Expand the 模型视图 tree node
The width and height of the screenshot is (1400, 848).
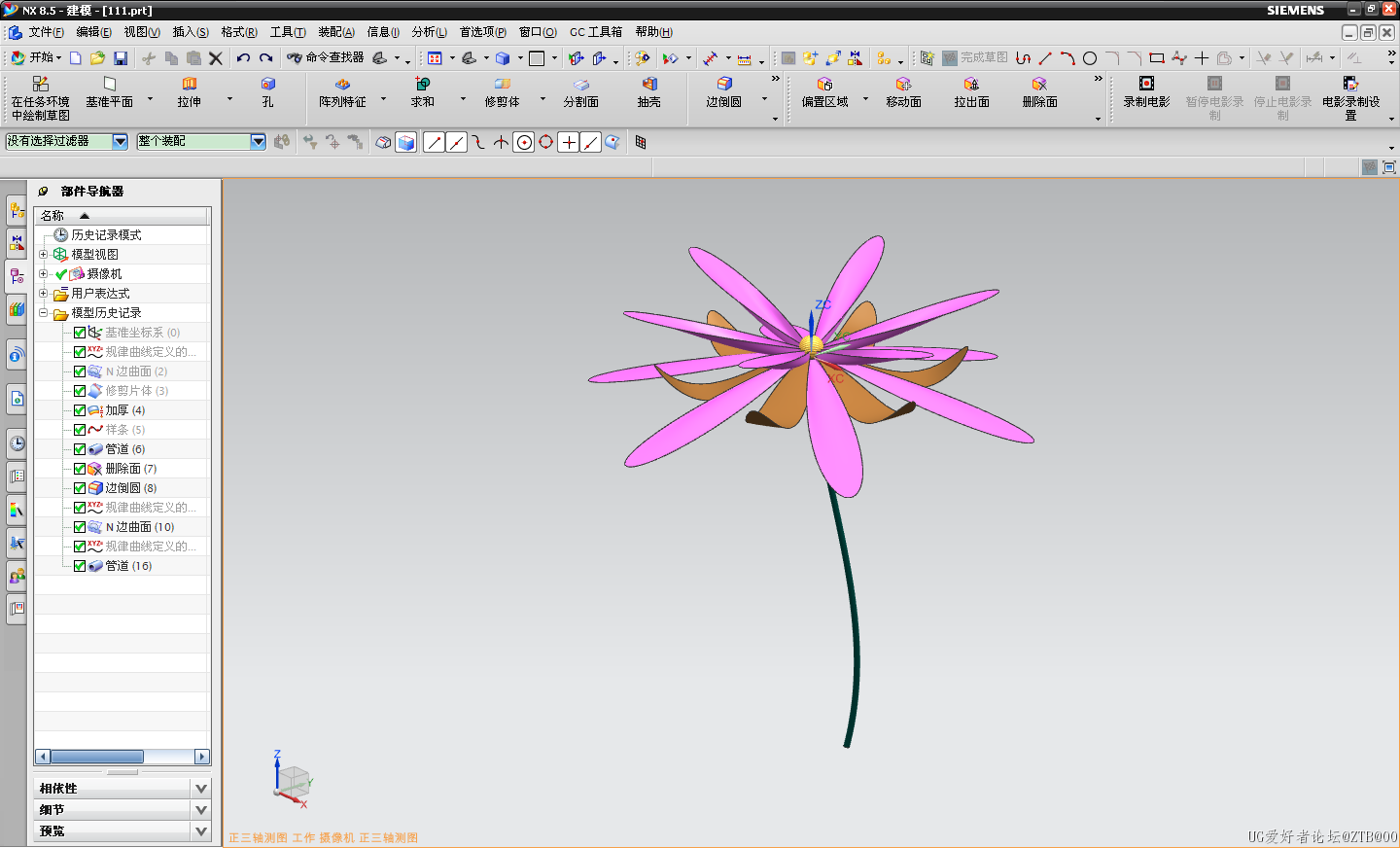43,255
